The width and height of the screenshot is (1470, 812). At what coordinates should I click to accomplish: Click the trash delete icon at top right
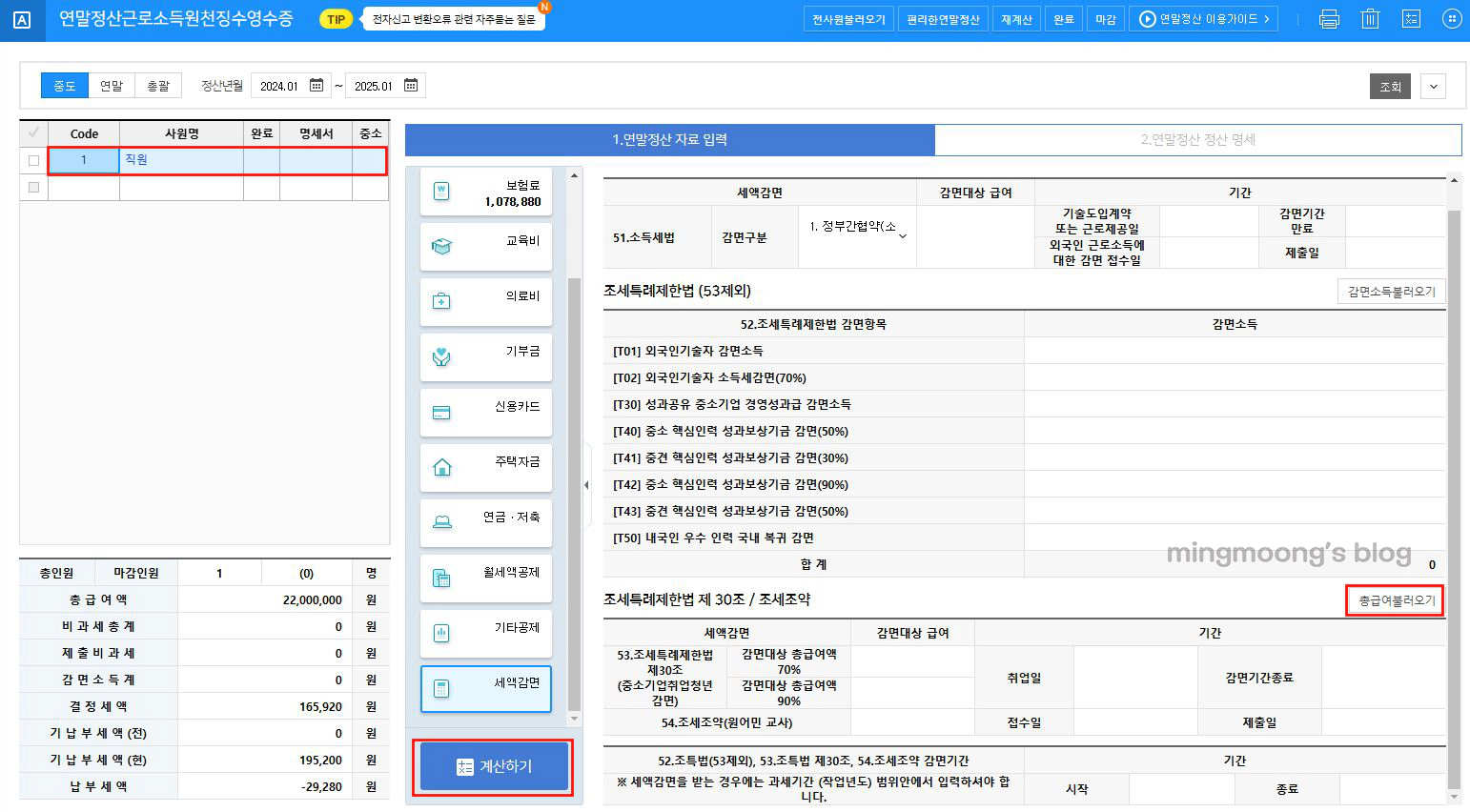pyautogui.click(x=1370, y=18)
